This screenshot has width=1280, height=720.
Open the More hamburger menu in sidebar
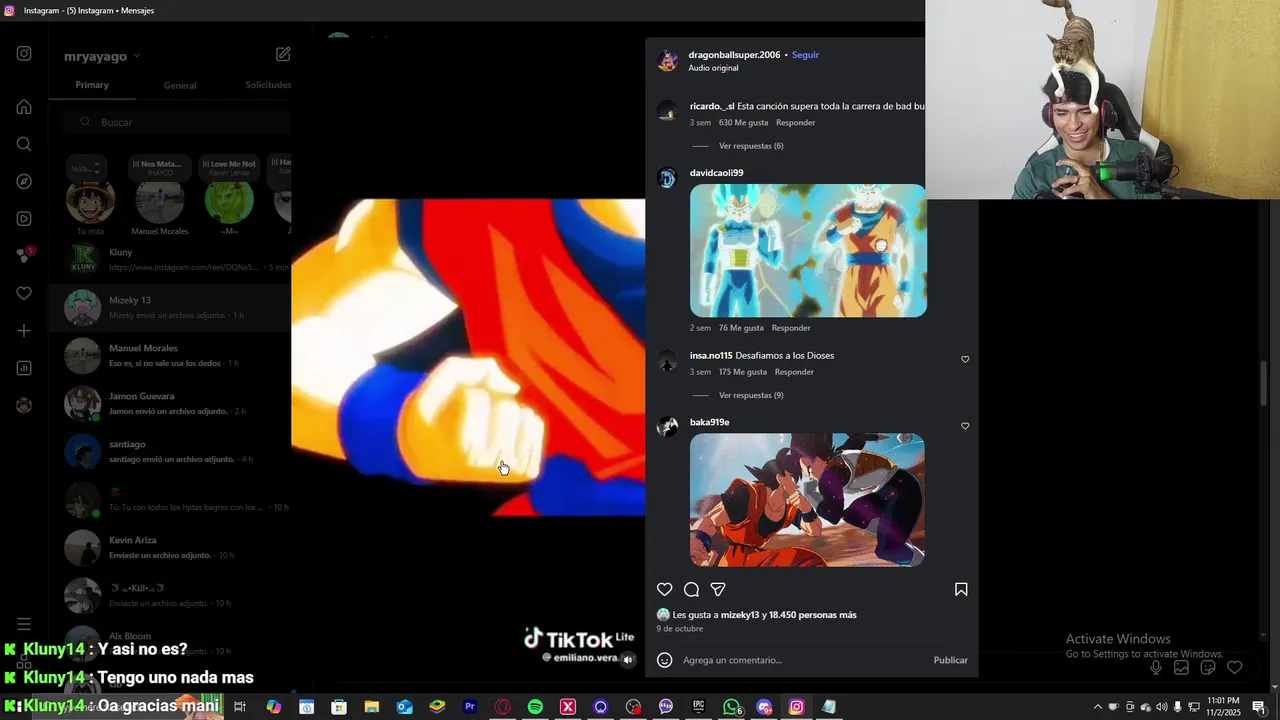24,624
